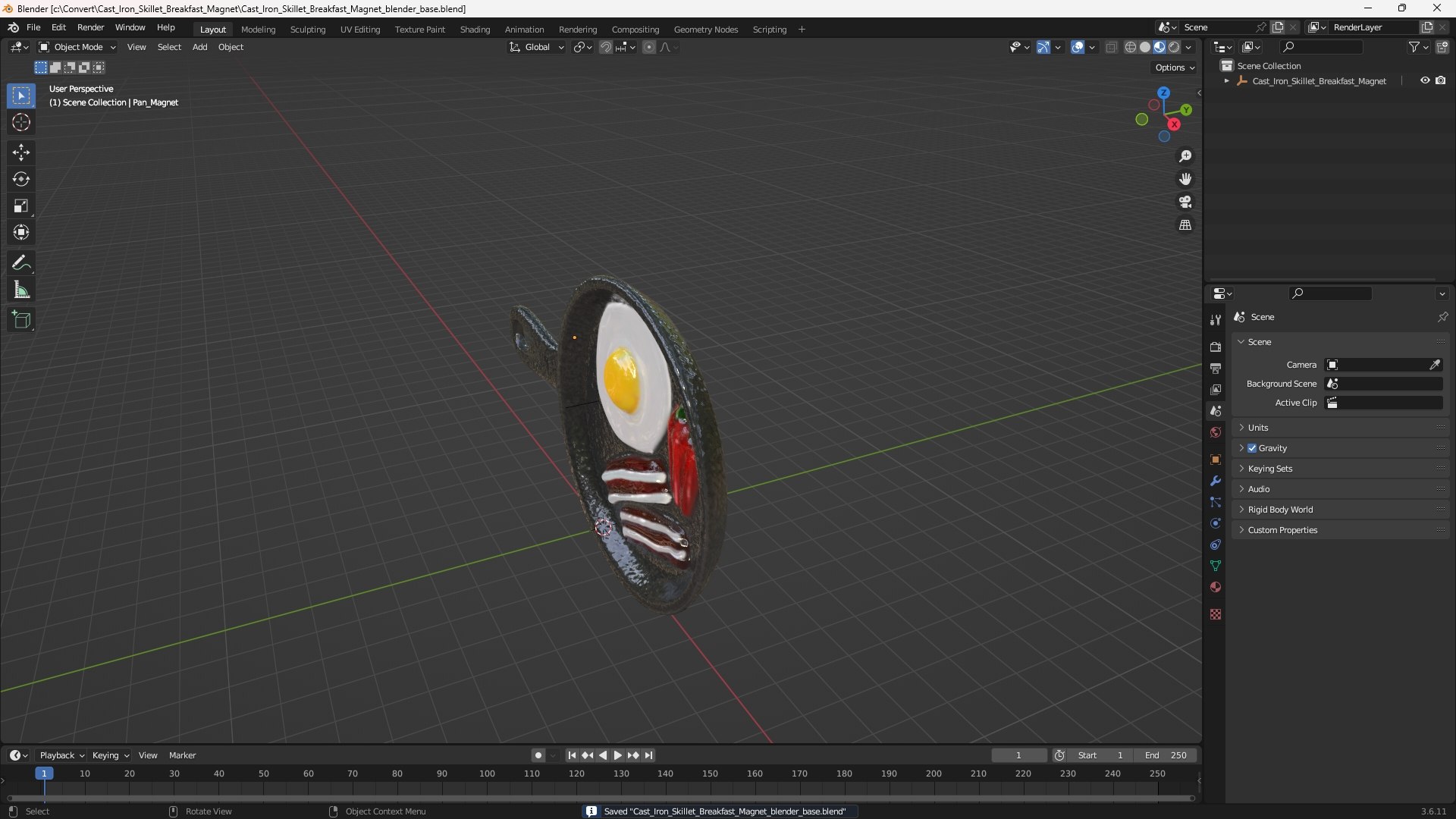Select the Add Cube tool
1456x819 pixels.
pyautogui.click(x=21, y=320)
